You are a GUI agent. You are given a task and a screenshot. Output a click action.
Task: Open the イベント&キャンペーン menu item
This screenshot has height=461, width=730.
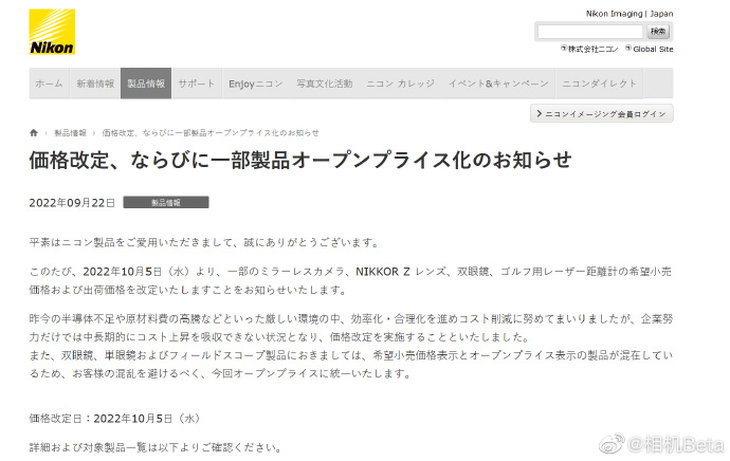tap(498, 83)
